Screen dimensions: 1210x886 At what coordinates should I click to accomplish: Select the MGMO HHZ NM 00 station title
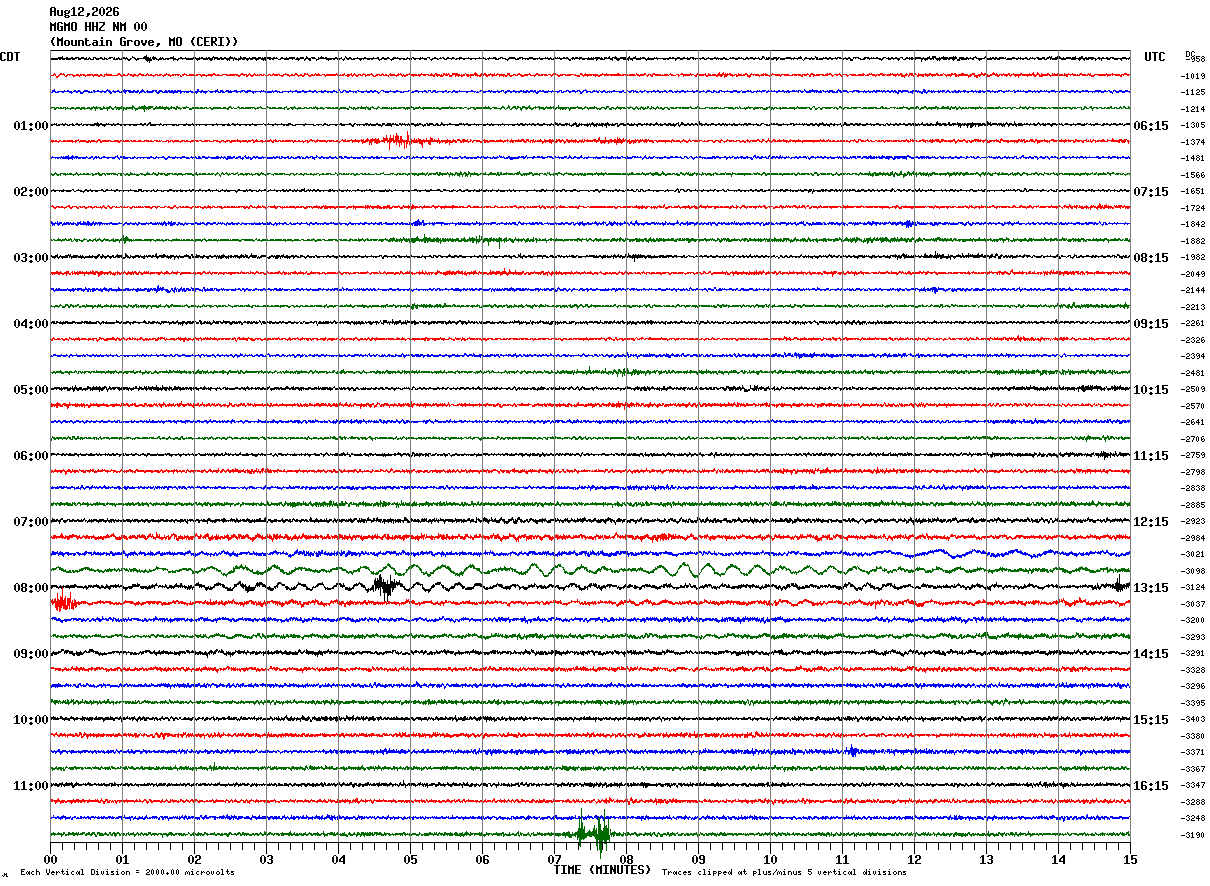98,27
